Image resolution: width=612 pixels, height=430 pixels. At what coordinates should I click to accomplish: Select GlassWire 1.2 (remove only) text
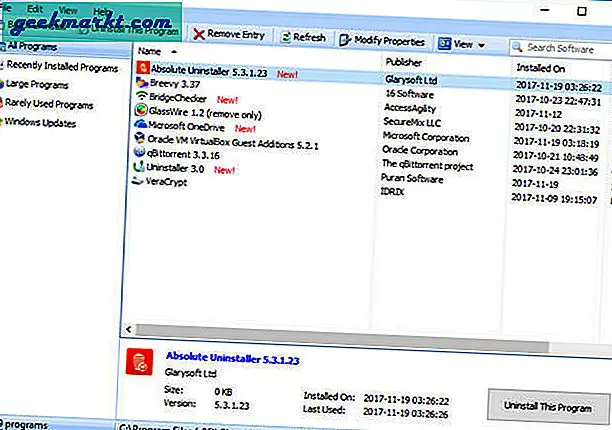(205, 113)
